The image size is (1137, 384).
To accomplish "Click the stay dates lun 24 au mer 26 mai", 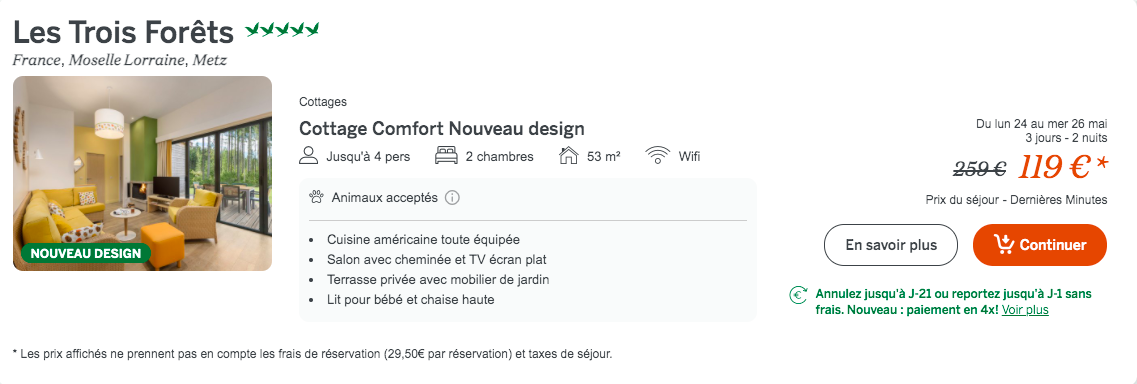I will (x=1042, y=124).
